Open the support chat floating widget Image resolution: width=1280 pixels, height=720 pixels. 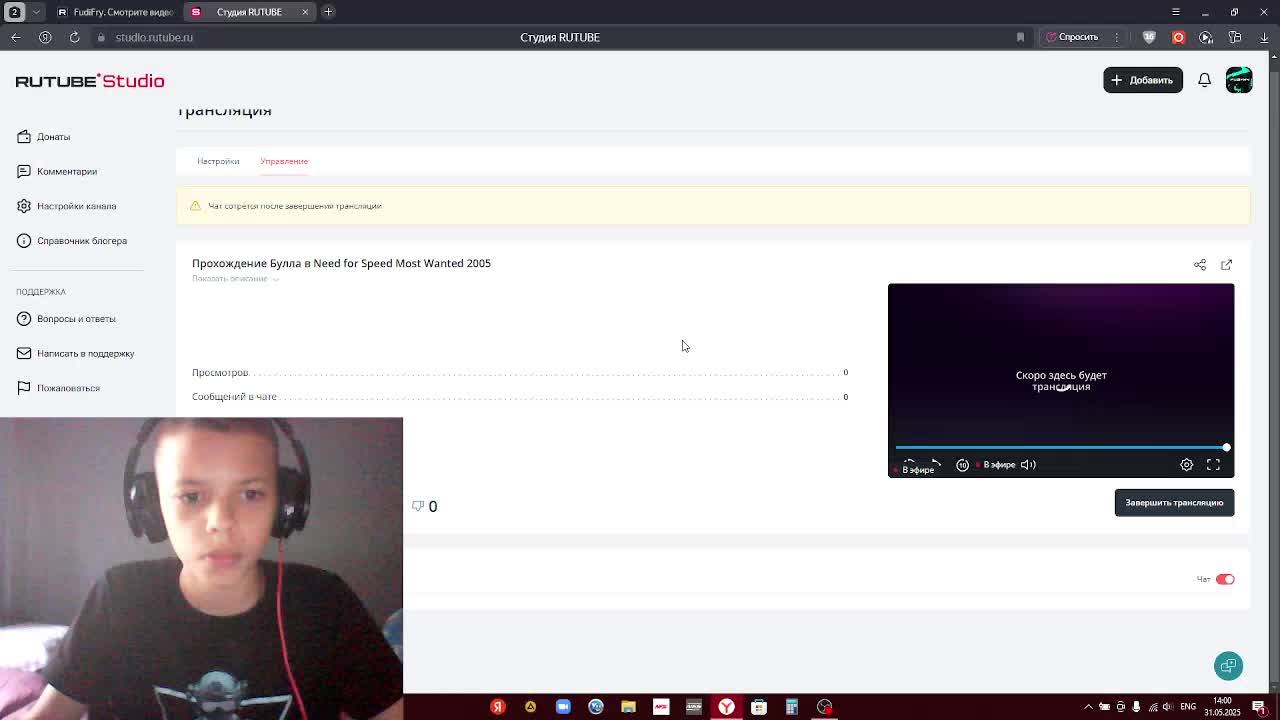tap(1228, 666)
